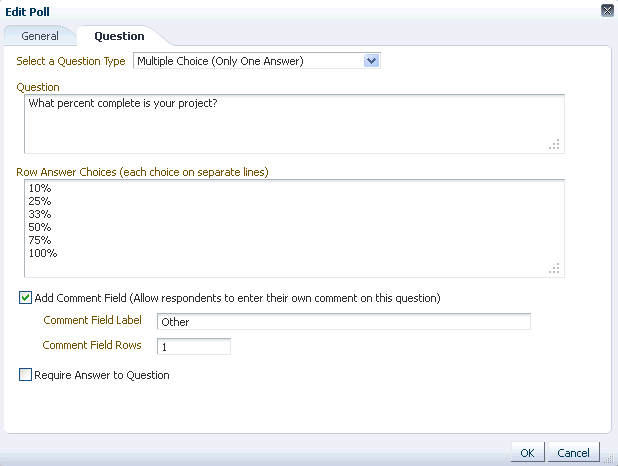618x466 pixels.
Task: Select the Question tab
Action: [119, 36]
